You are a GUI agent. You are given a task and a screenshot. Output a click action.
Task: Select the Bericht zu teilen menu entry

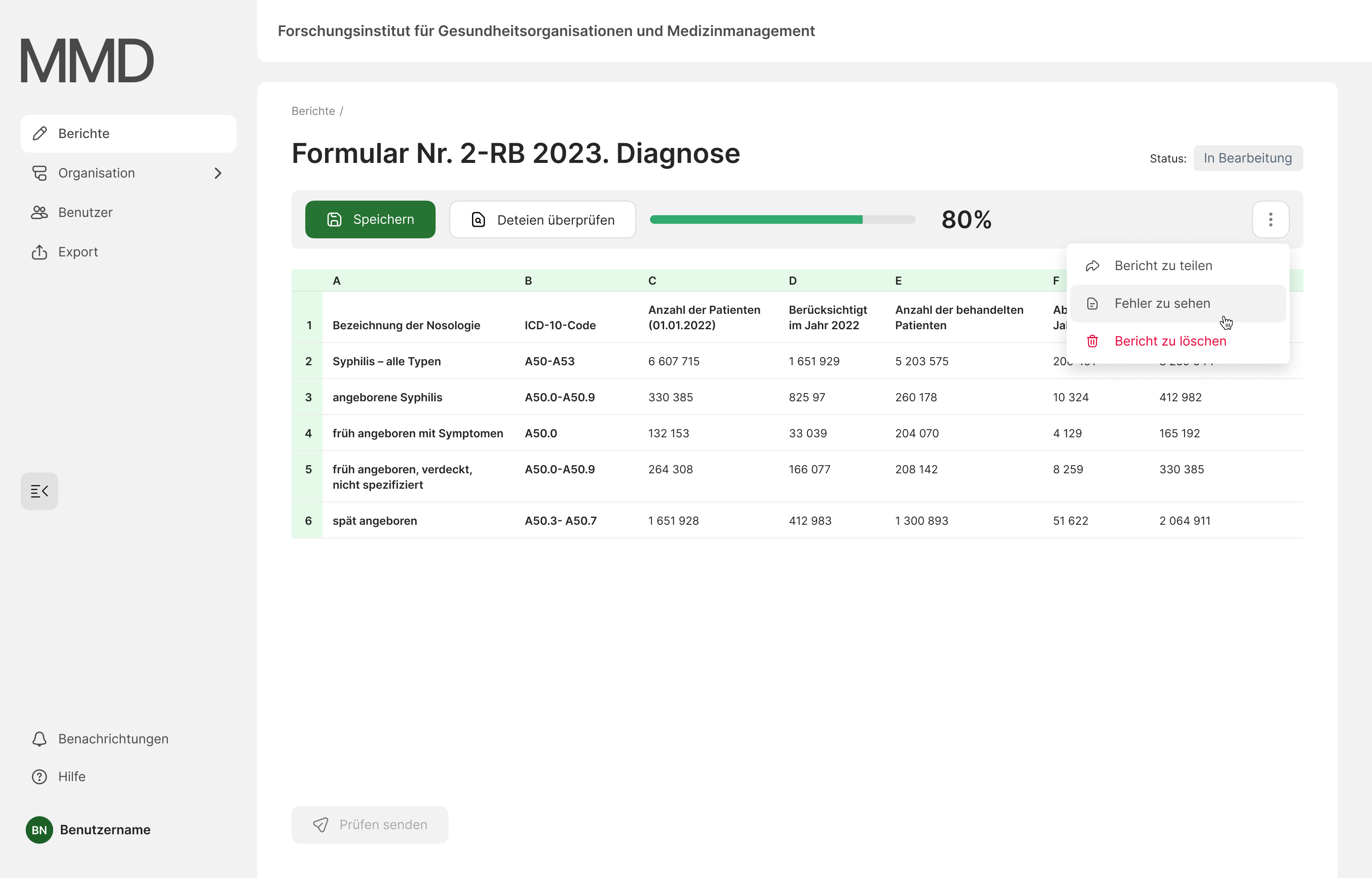coord(1163,266)
